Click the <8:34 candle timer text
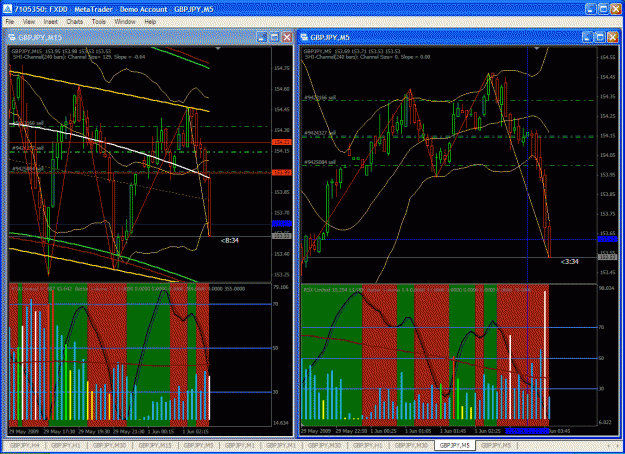625x454 pixels. (x=230, y=240)
